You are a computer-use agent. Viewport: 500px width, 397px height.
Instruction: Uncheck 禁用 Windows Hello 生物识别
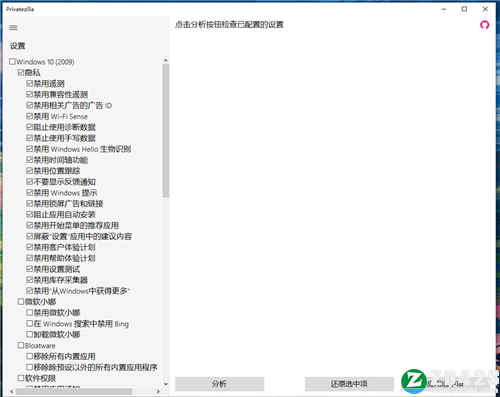(29, 149)
